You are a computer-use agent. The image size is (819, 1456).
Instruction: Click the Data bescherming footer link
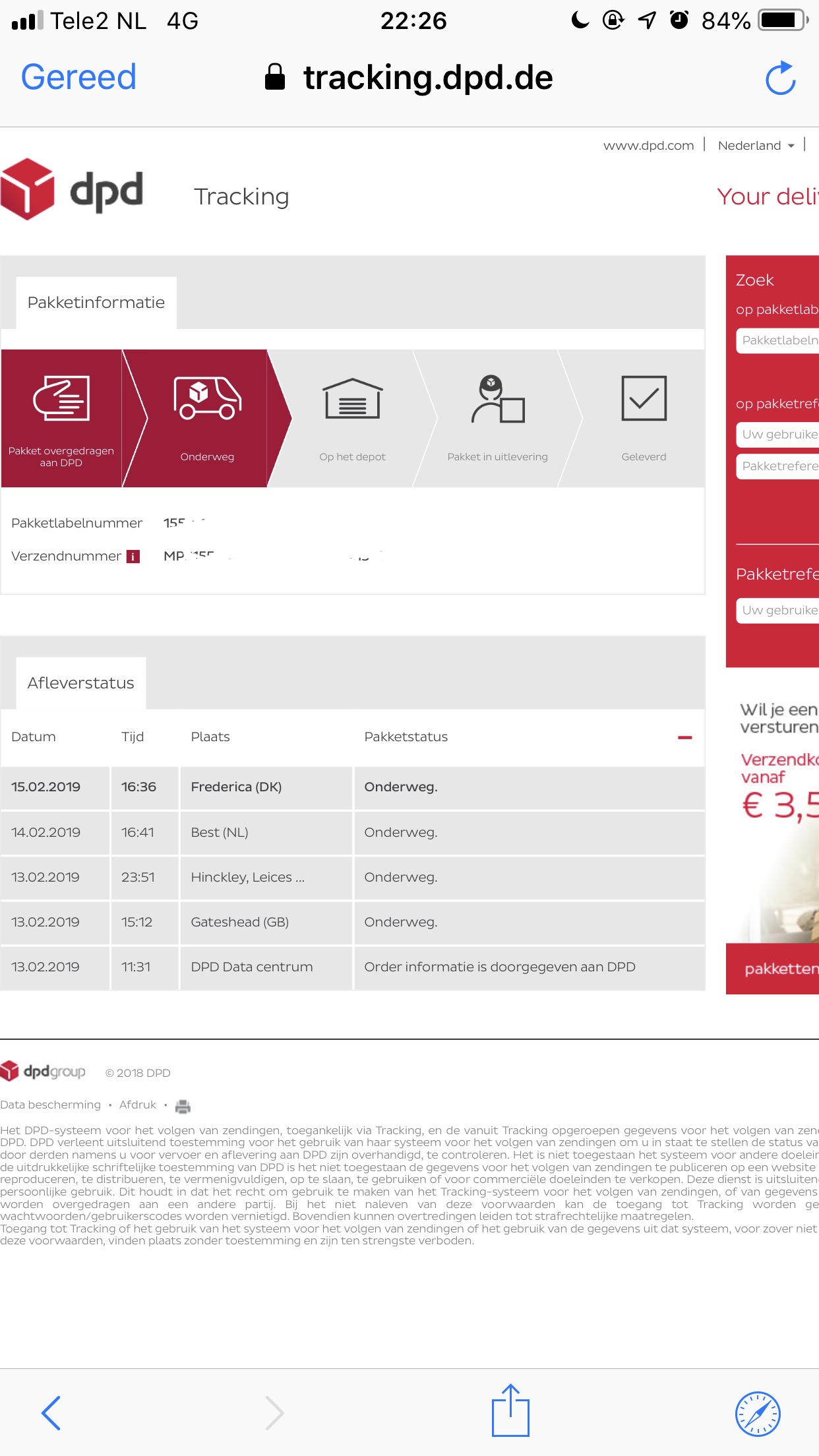[x=51, y=1105]
